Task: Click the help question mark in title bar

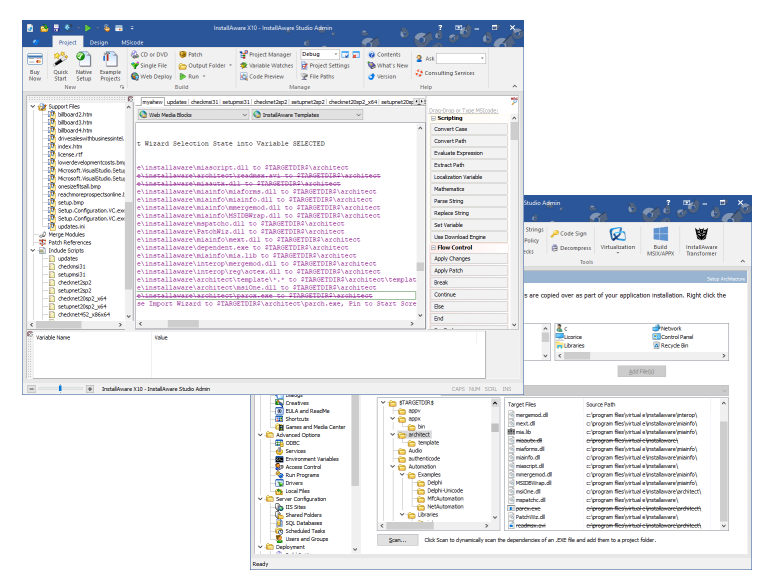Action: [440, 28]
